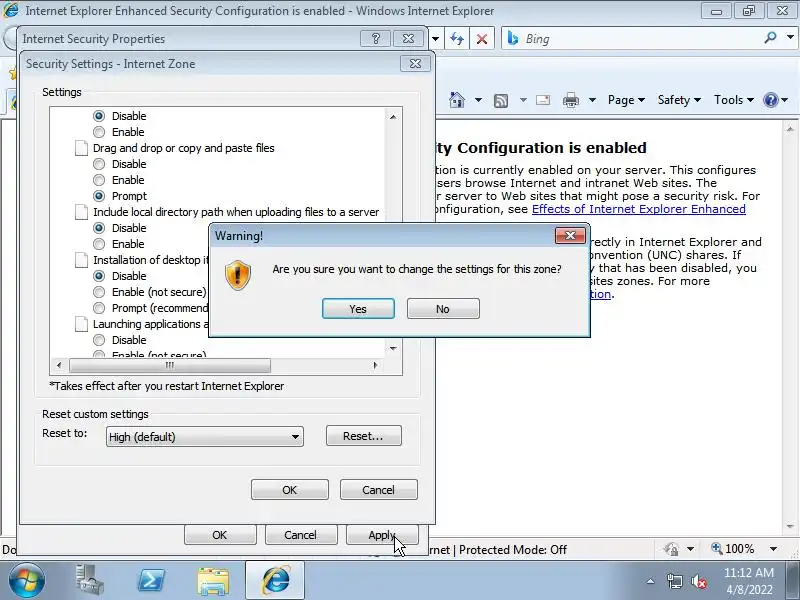Open dropdown beside status bar shield icon
This screenshot has width=800, height=600.
(x=690, y=549)
